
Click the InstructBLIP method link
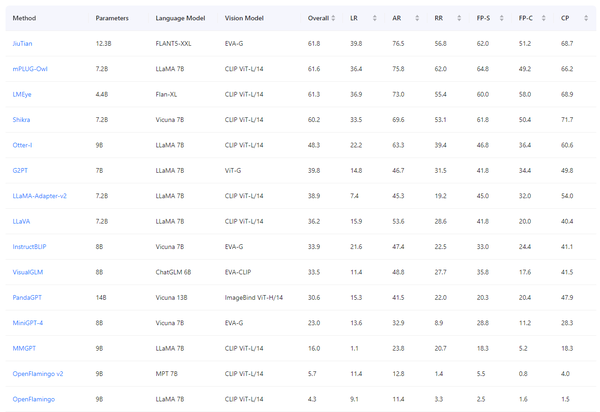pos(31,246)
